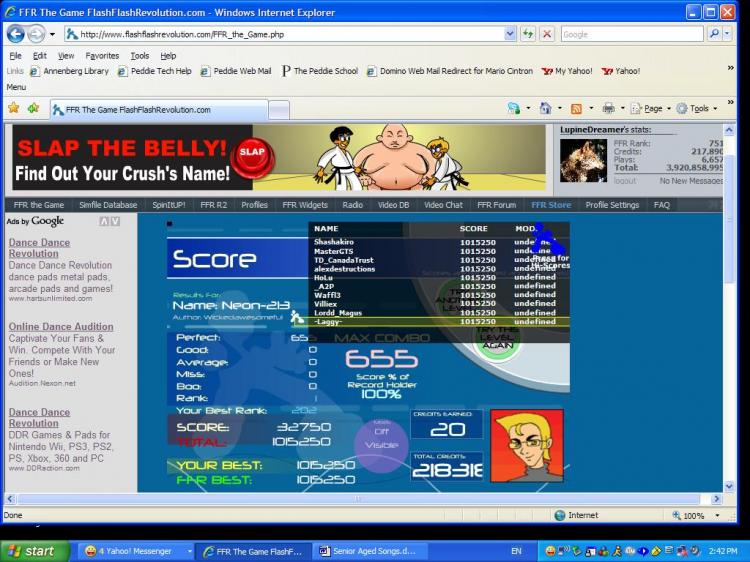Open the recent pages dropdown beside Forward
The width and height of the screenshot is (750, 562).
tap(52, 34)
